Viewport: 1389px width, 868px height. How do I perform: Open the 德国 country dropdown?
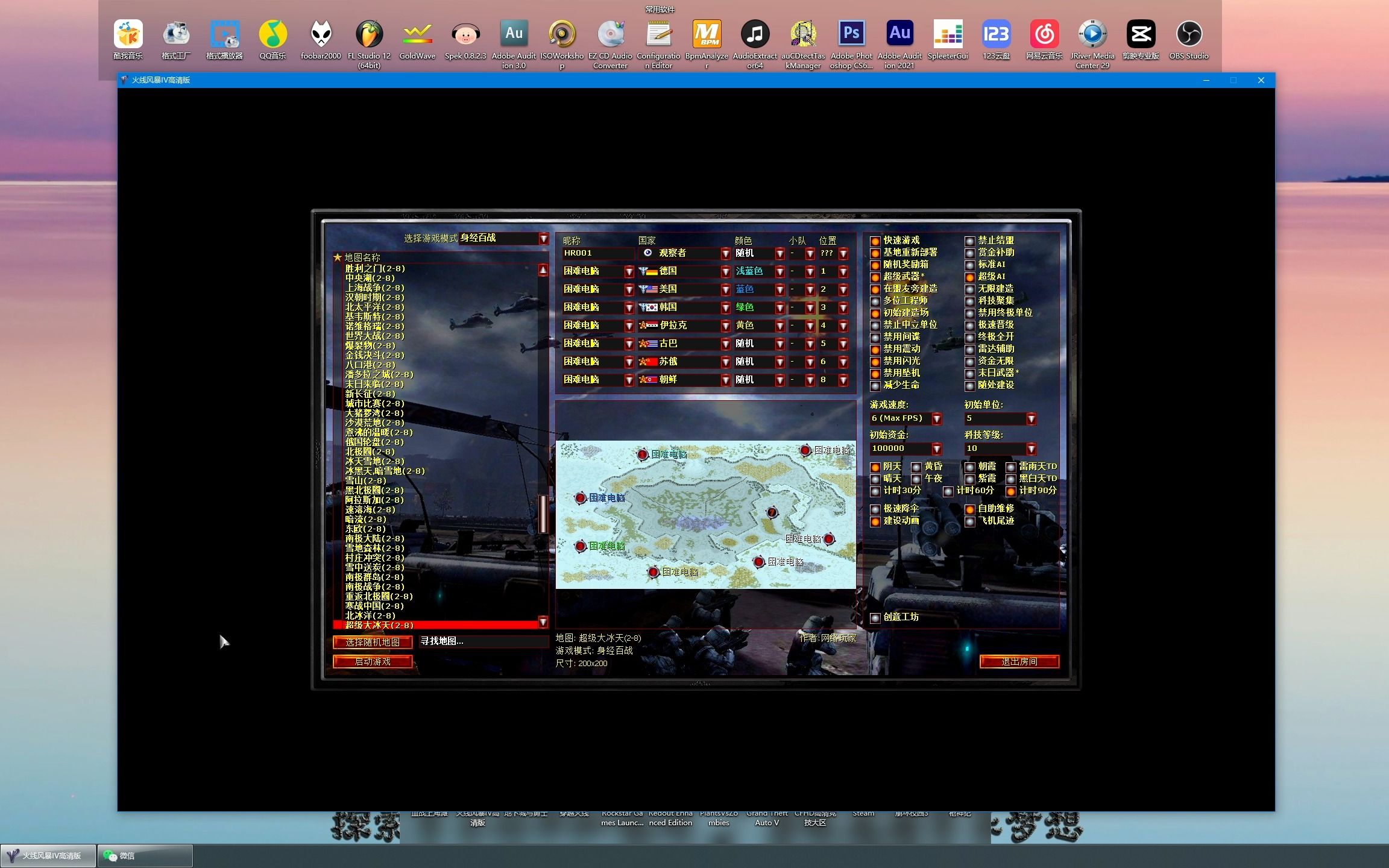(x=725, y=272)
